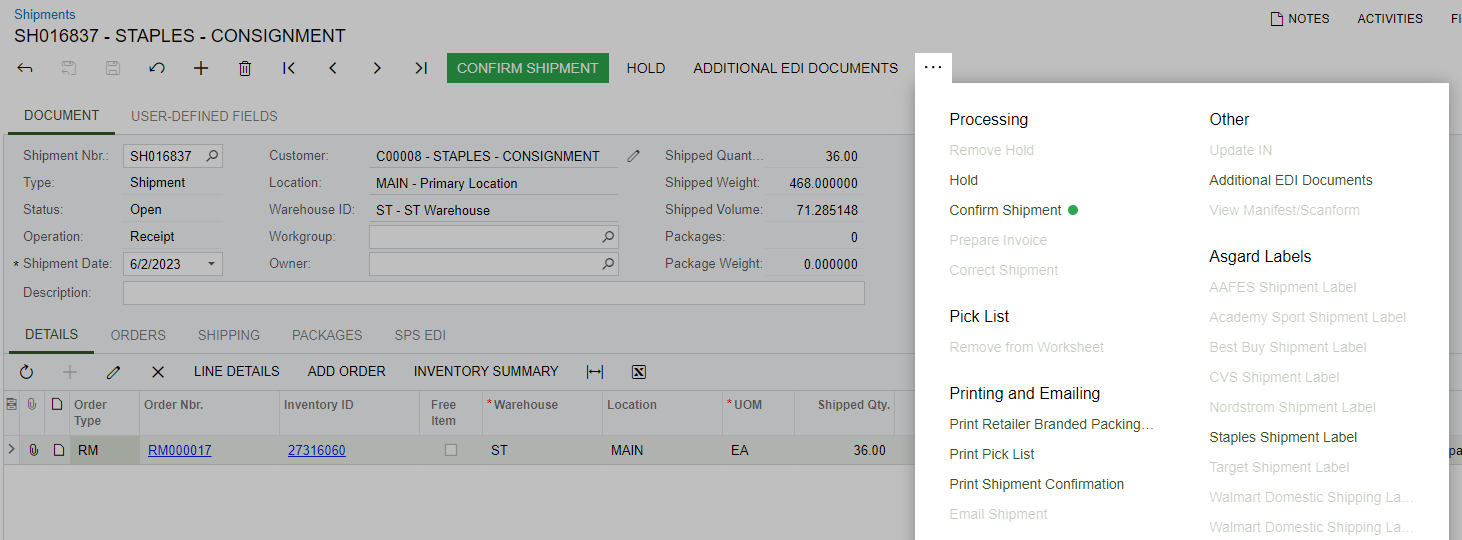The image size is (1462, 540).
Task: Go to previous record arrow
Action: [333, 68]
